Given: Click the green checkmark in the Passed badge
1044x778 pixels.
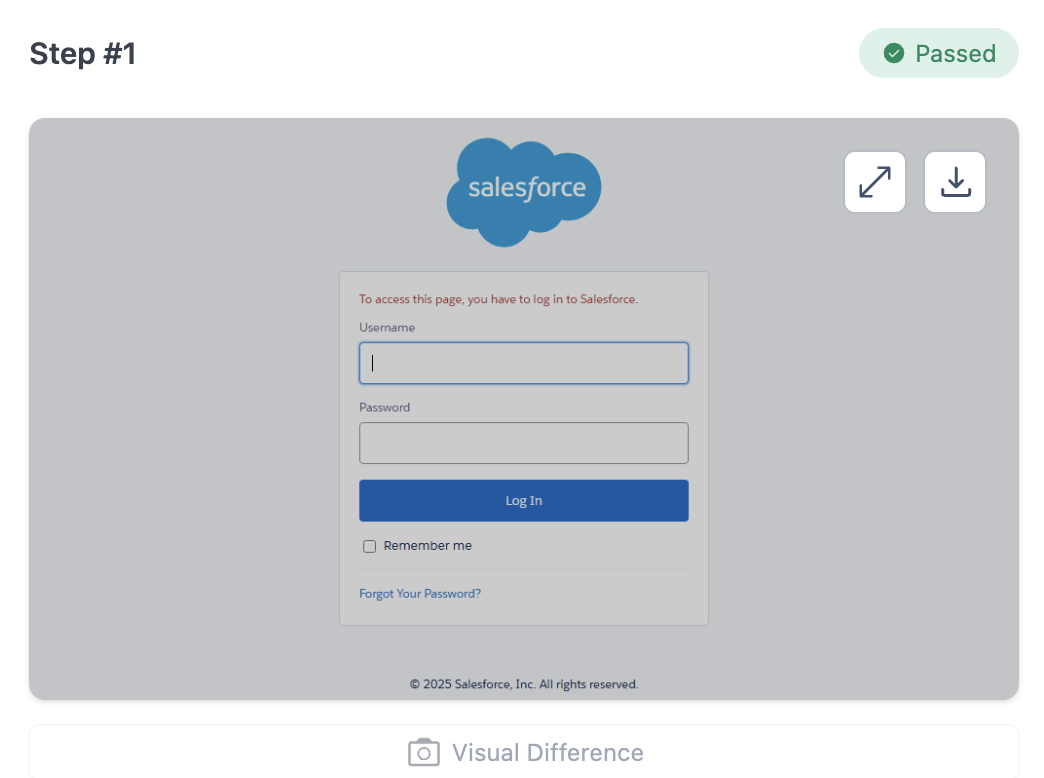Looking at the screenshot, I should click(896, 53).
